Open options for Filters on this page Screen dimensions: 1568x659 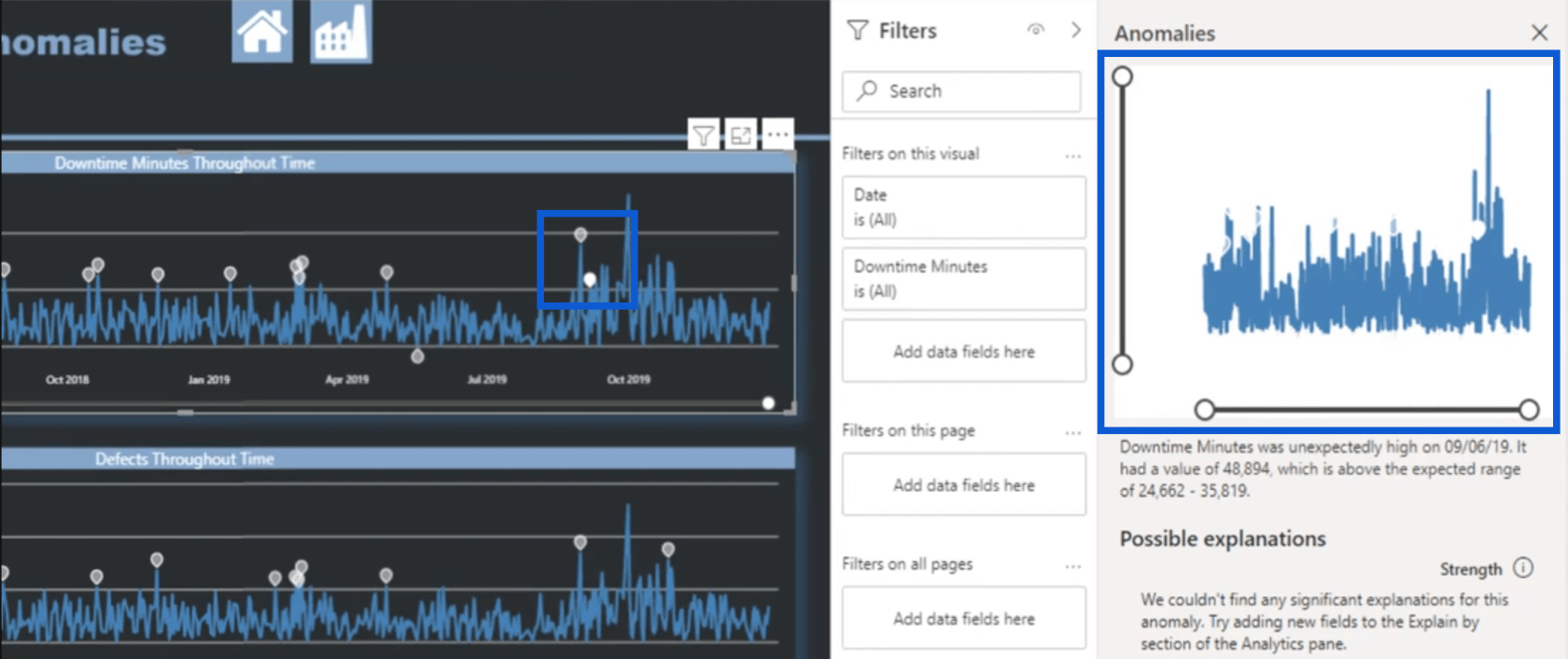point(1073,432)
